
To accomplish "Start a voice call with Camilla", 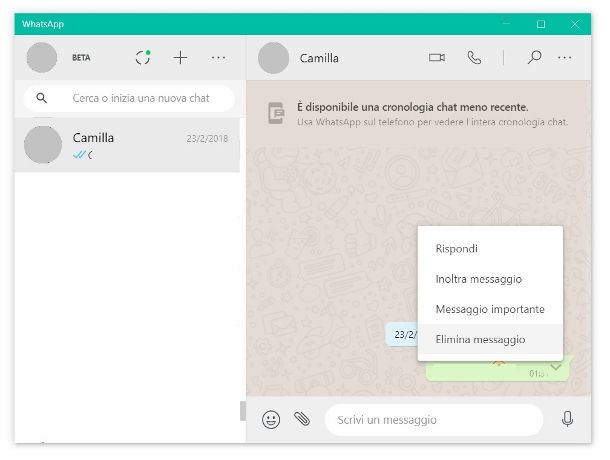I will point(474,58).
